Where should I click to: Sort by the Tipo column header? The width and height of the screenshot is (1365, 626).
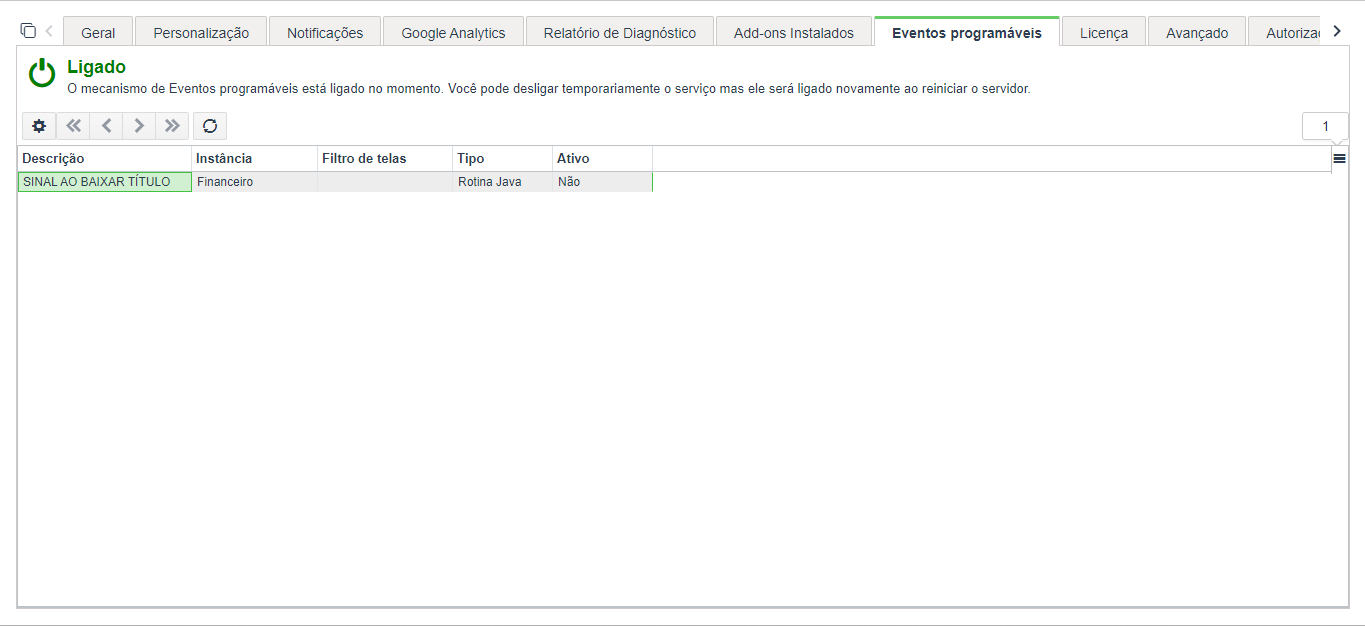[502, 158]
